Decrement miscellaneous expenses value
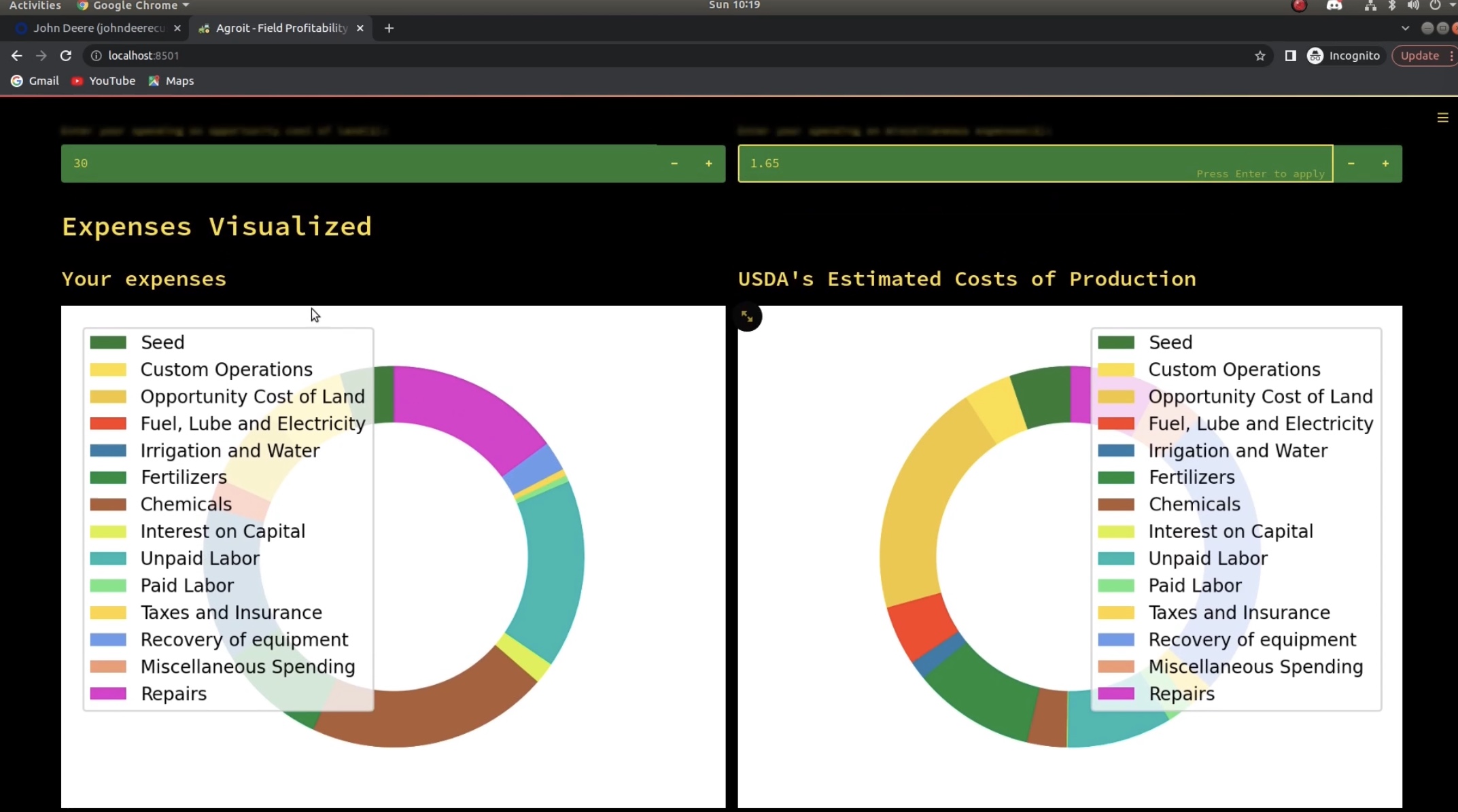1458x812 pixels. pyautogui.click(x=1351, y=164)
